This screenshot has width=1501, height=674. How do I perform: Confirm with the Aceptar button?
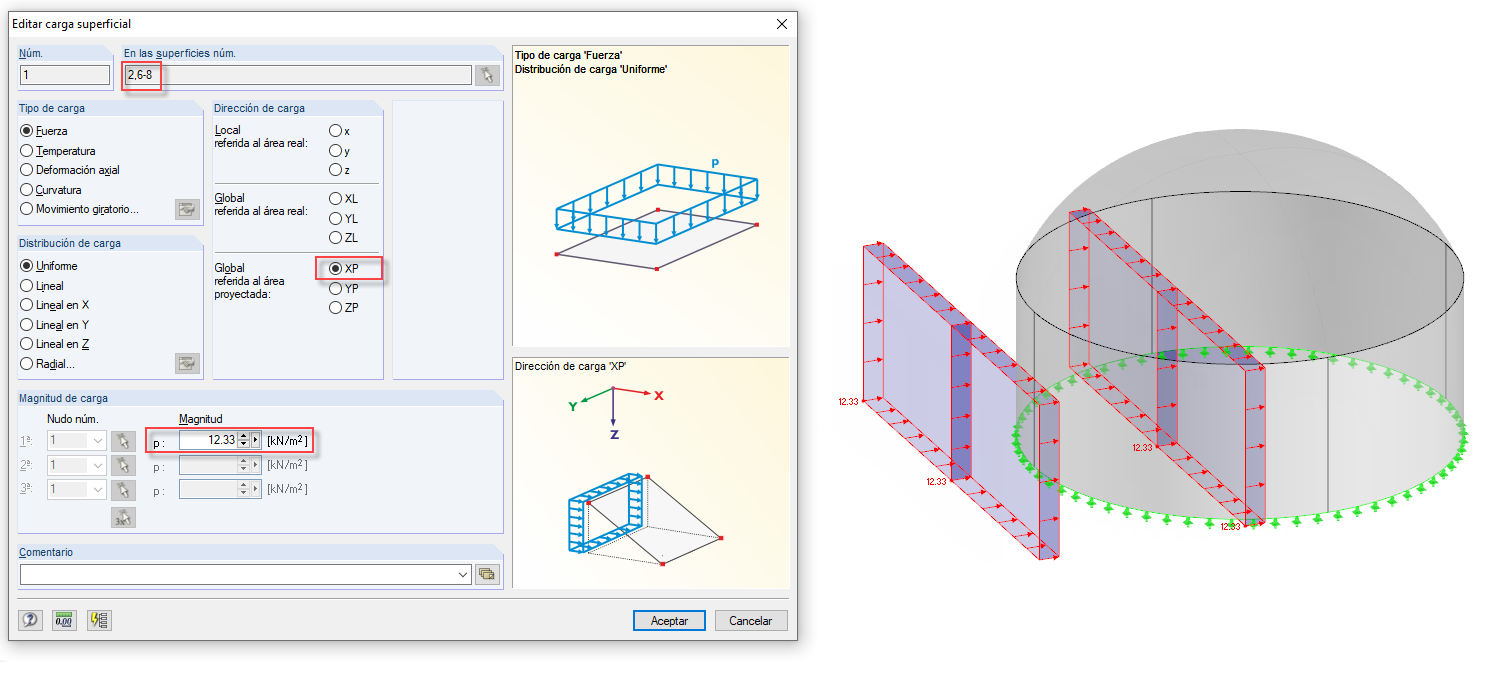(x=668, y=620)
